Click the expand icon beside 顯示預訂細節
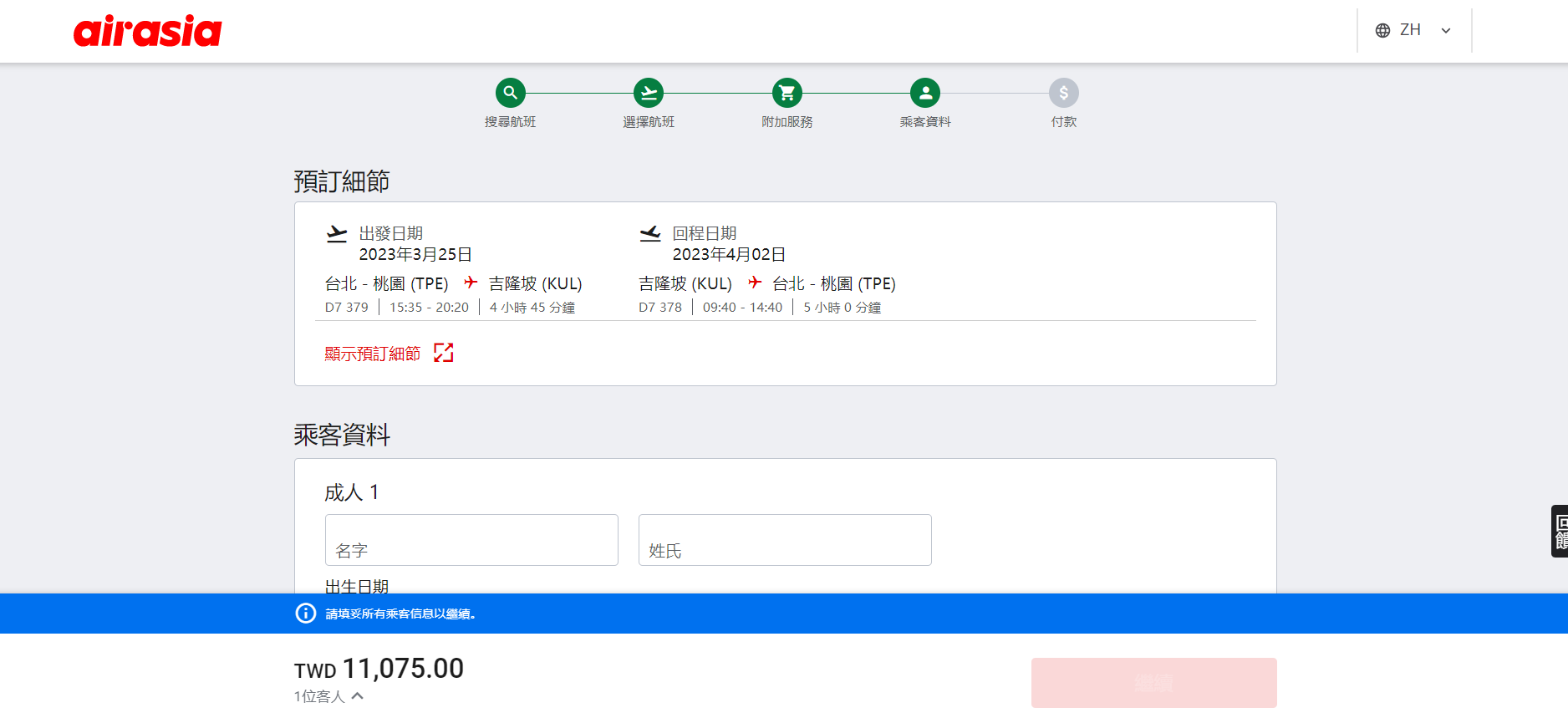The height and width of the screenshot is (713, 1568). pyautogui.click(x=444, y=353)
